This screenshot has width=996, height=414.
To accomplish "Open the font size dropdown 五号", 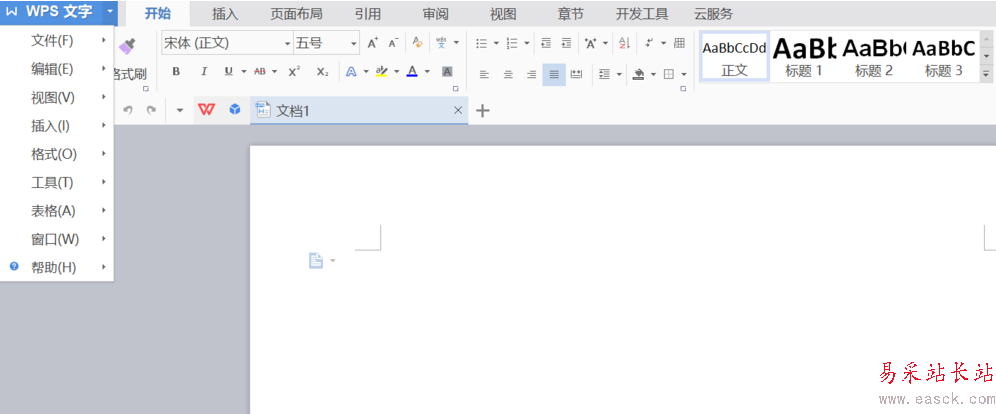I will (326, 43).
